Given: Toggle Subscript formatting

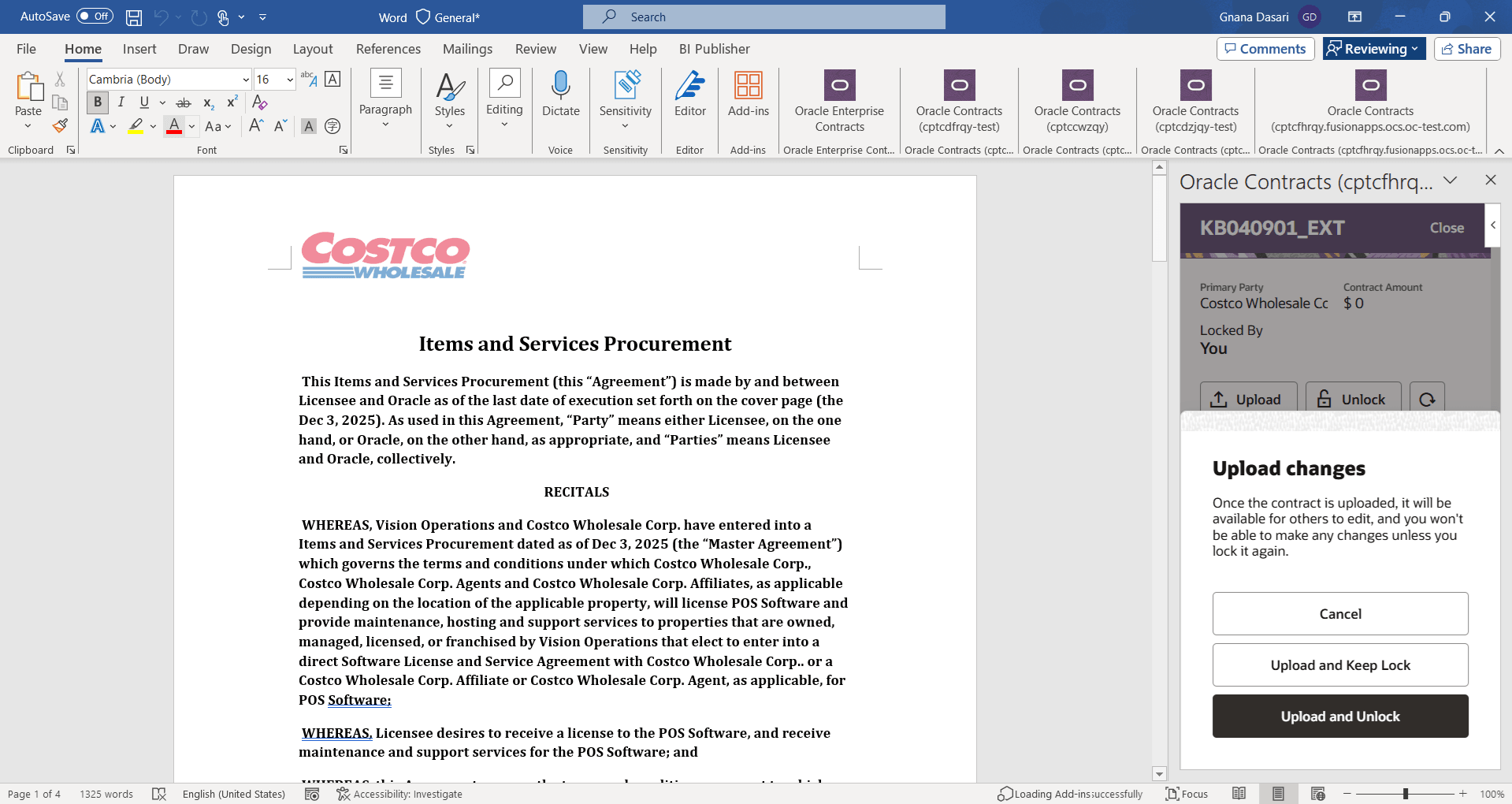Looking at the screenshot, I should click(208, 102).
